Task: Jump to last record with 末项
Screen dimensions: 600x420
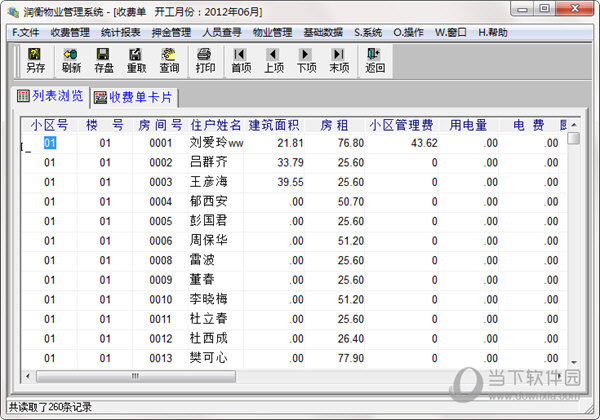Action: pyautogui.click(x=339, y=61)
